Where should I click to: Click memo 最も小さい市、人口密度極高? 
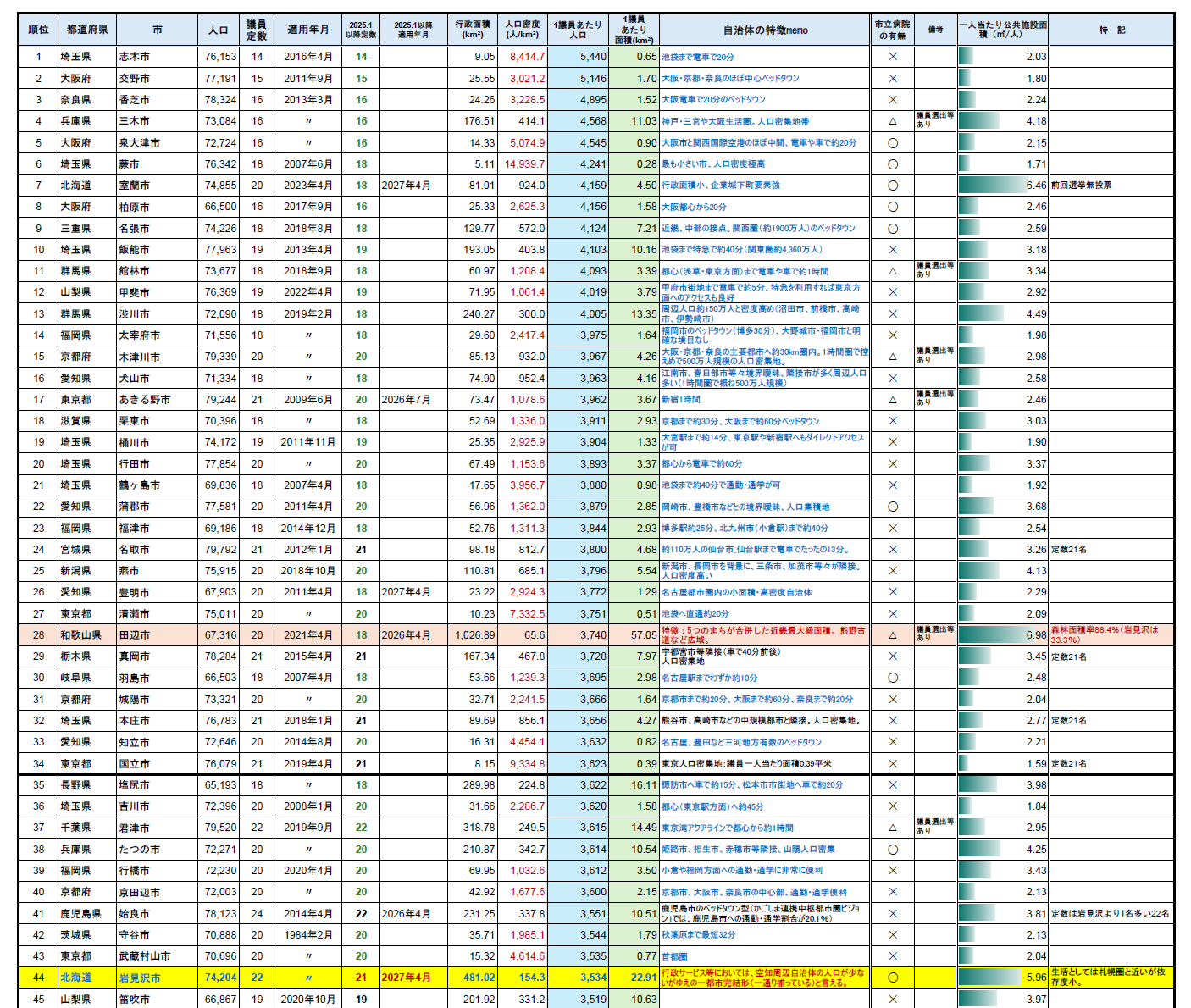coord(713,164)
